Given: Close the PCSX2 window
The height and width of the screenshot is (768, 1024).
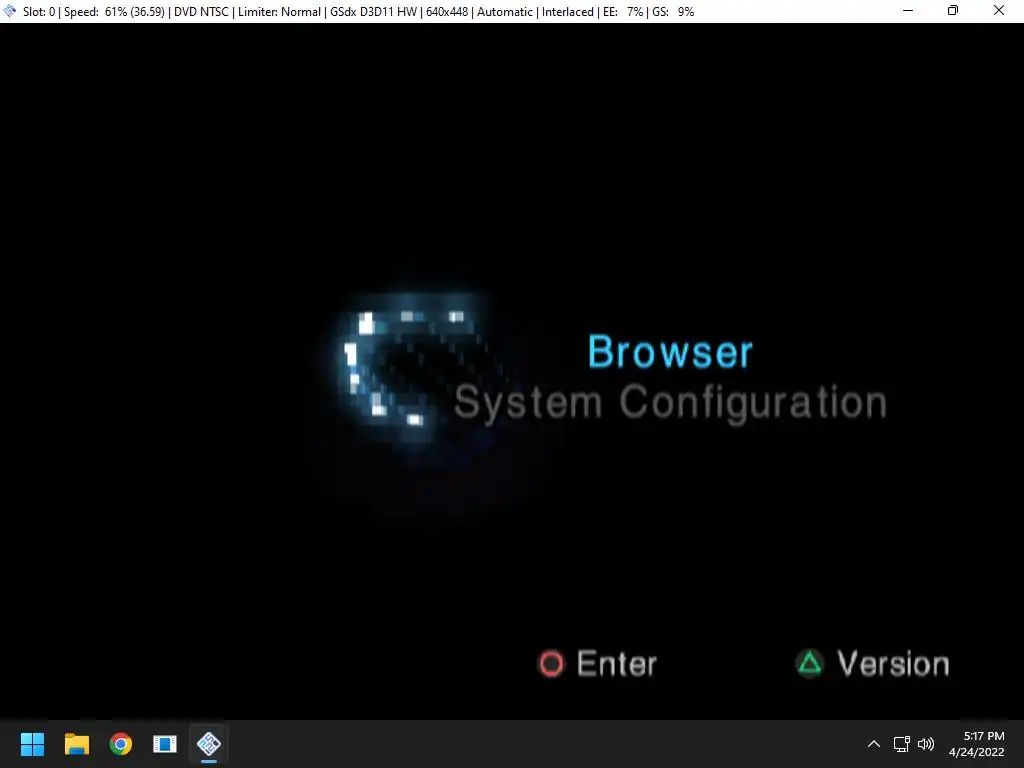Looking at the screenshot, I should click(999, 11).
